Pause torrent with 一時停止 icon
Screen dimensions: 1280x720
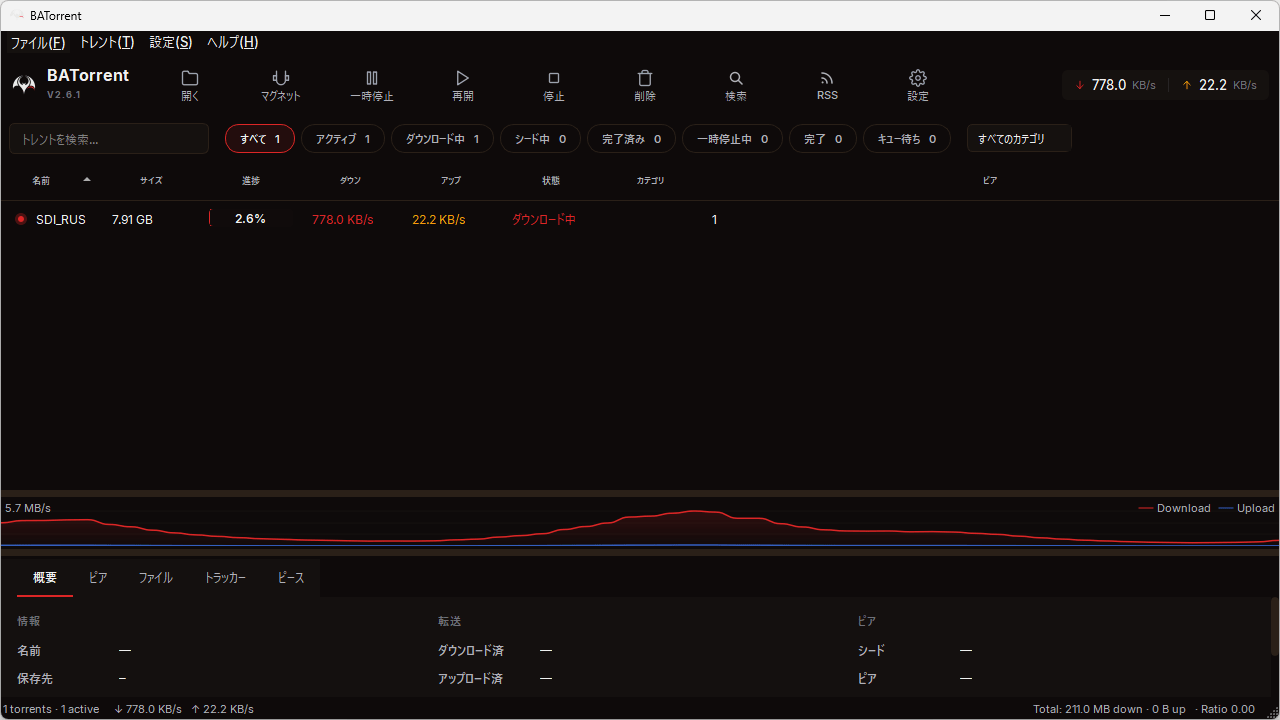click(x=372, y=86)
